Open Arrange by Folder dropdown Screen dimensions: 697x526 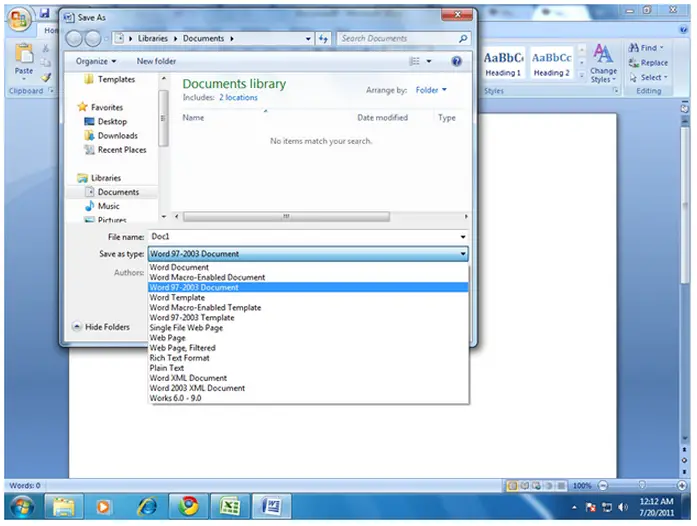point(431,90)
